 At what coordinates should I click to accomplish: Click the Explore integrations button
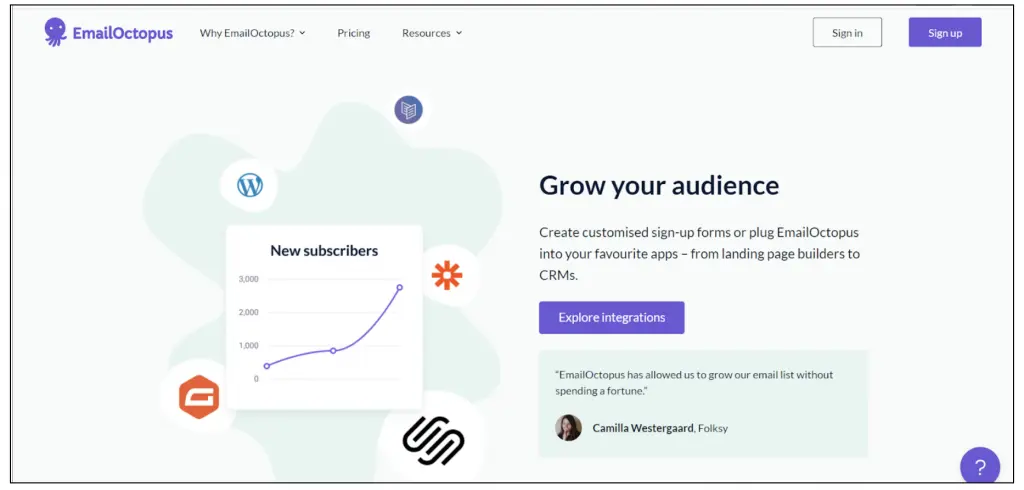[611, 318]
